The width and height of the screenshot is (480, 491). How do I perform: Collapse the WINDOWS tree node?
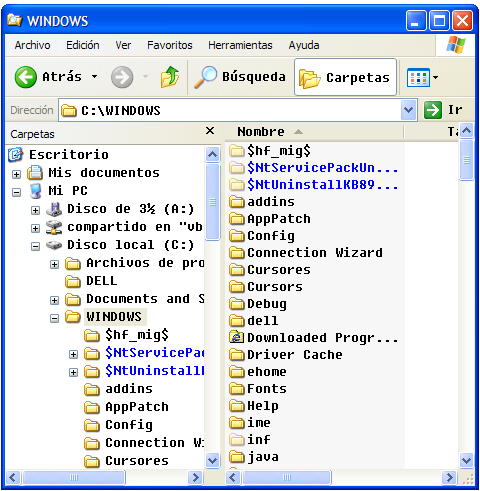coord(54,318)
